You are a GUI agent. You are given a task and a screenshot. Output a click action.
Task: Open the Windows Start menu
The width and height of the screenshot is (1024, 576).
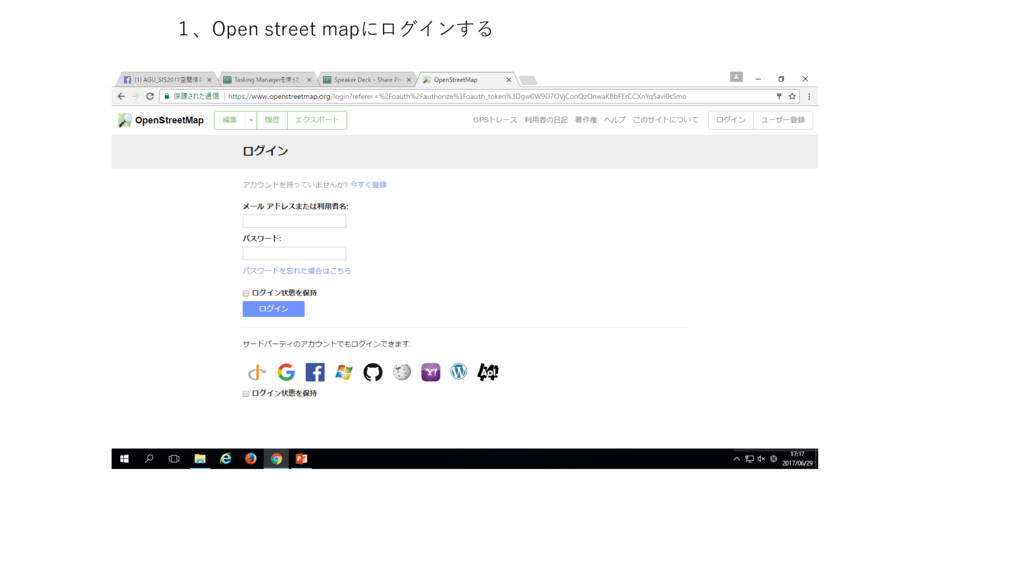tap(124, 459)
